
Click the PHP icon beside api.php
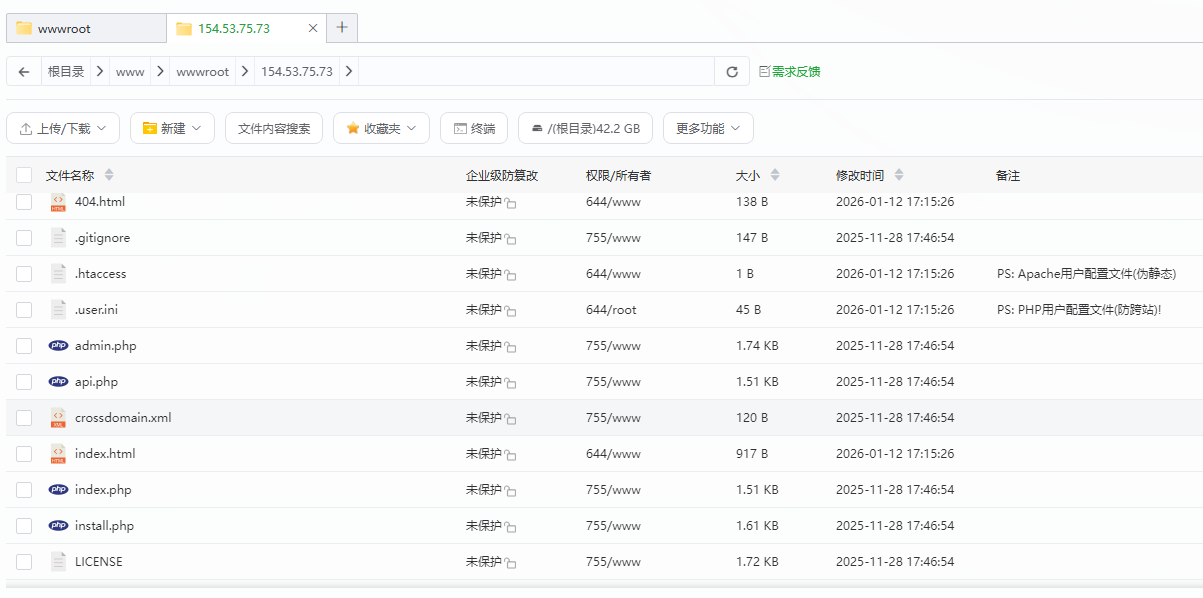click(58, 382)
